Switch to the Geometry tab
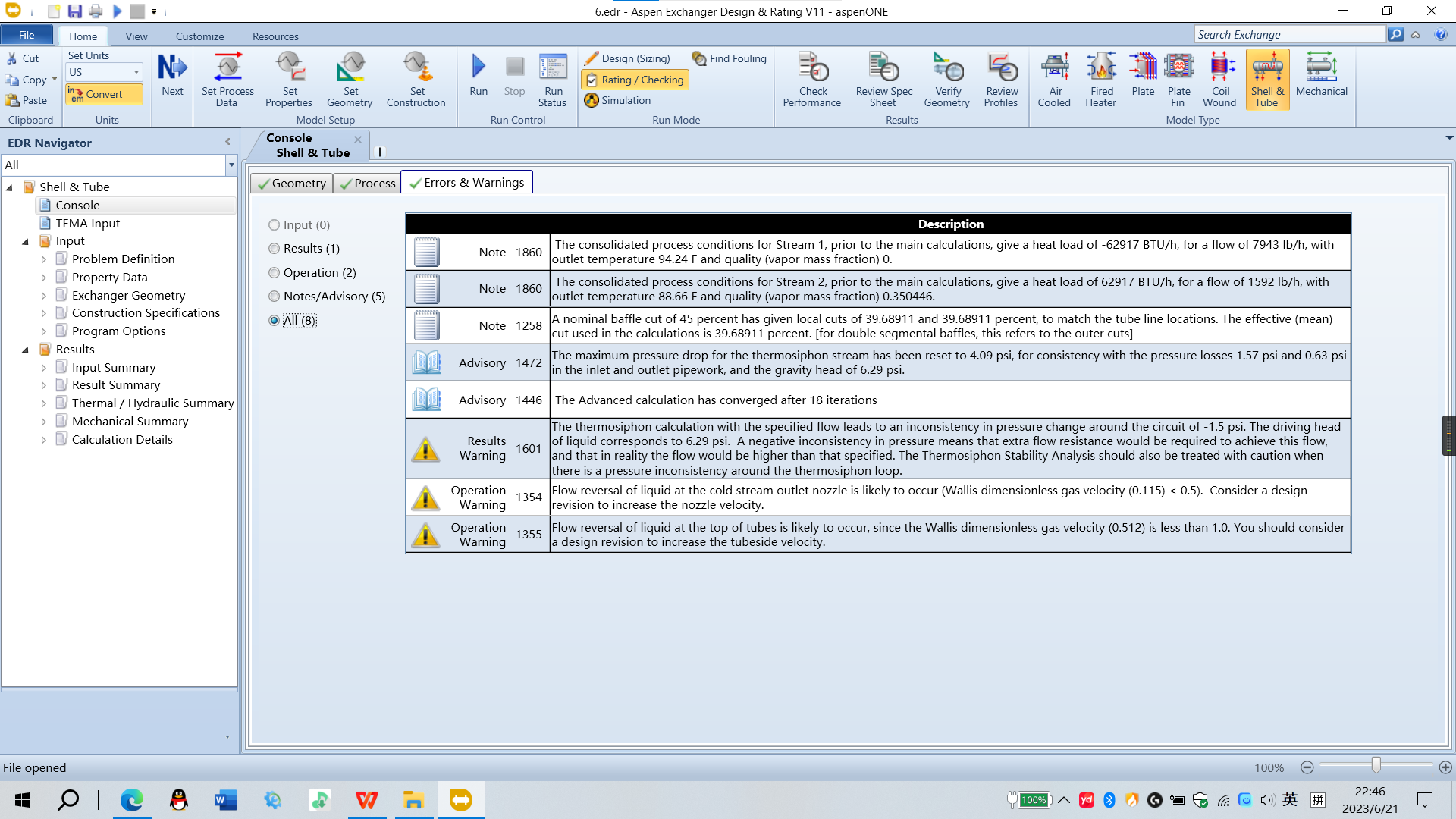The width and height of the screenshot is (1456, 819). [292, 183]
